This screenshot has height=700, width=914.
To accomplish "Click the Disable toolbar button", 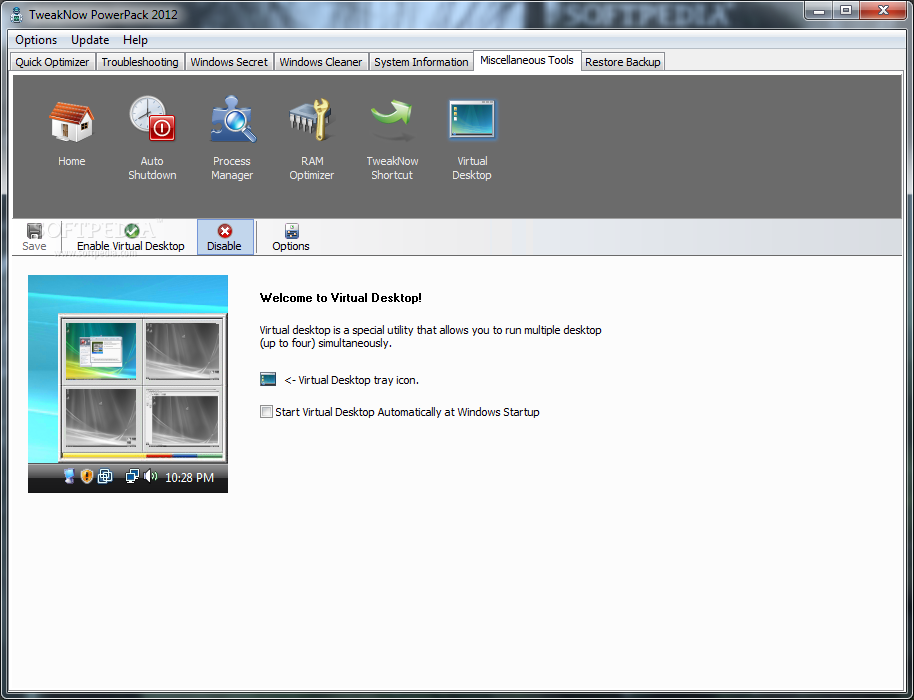I will point(224,237).
